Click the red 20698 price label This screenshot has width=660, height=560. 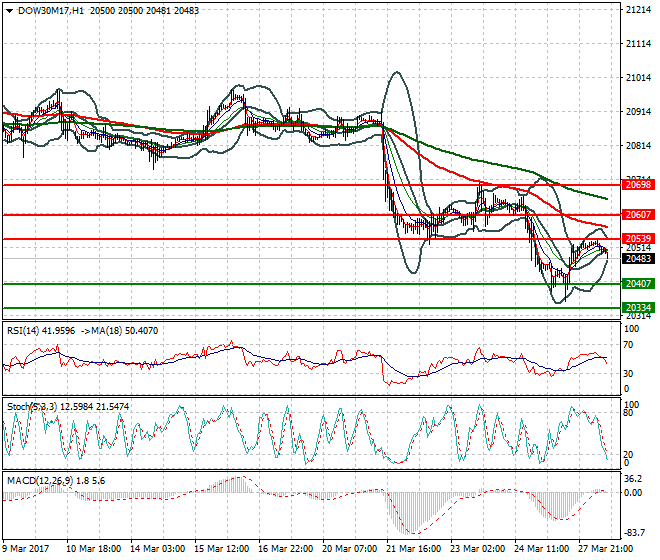pyautogui.click(x=638, y=184)
